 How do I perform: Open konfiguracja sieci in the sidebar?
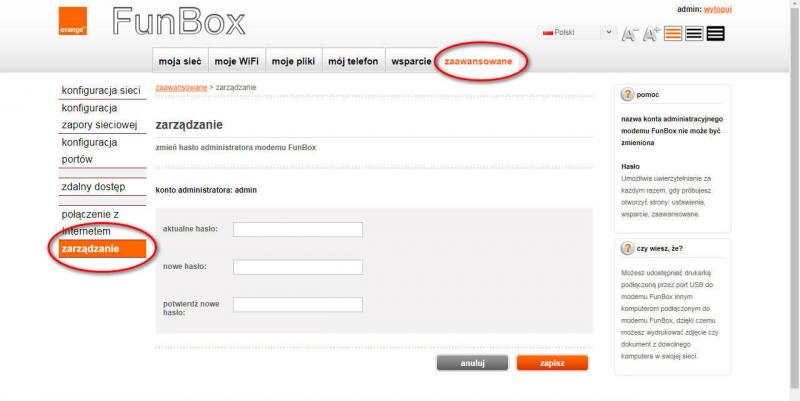pos(100,90)
